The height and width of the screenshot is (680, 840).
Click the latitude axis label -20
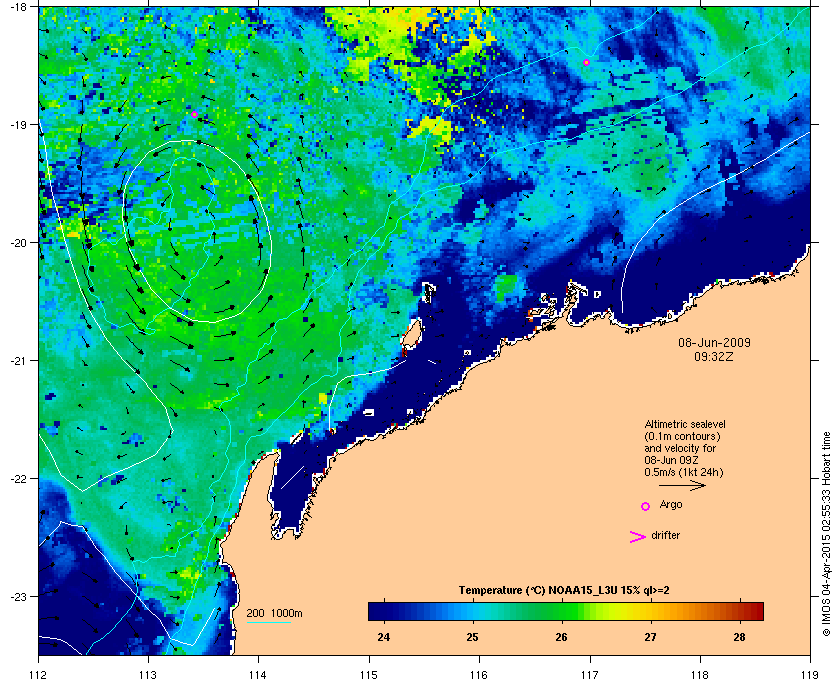click(18, 243)
